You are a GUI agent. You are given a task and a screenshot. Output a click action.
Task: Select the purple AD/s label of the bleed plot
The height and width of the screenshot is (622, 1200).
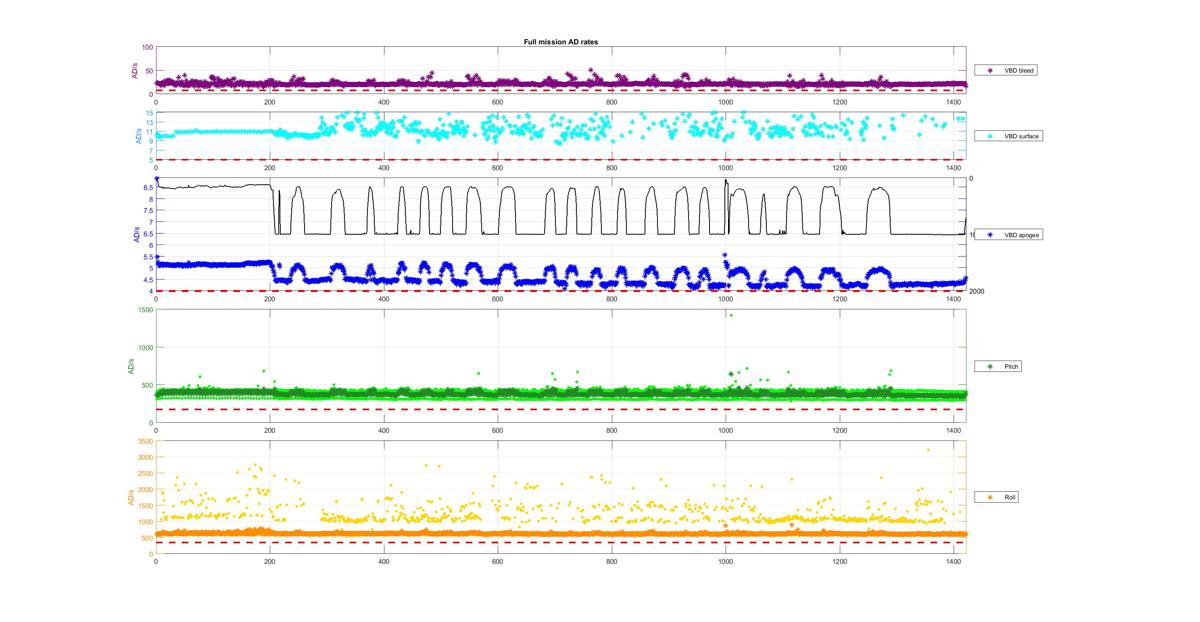click(x=135, y=70)
